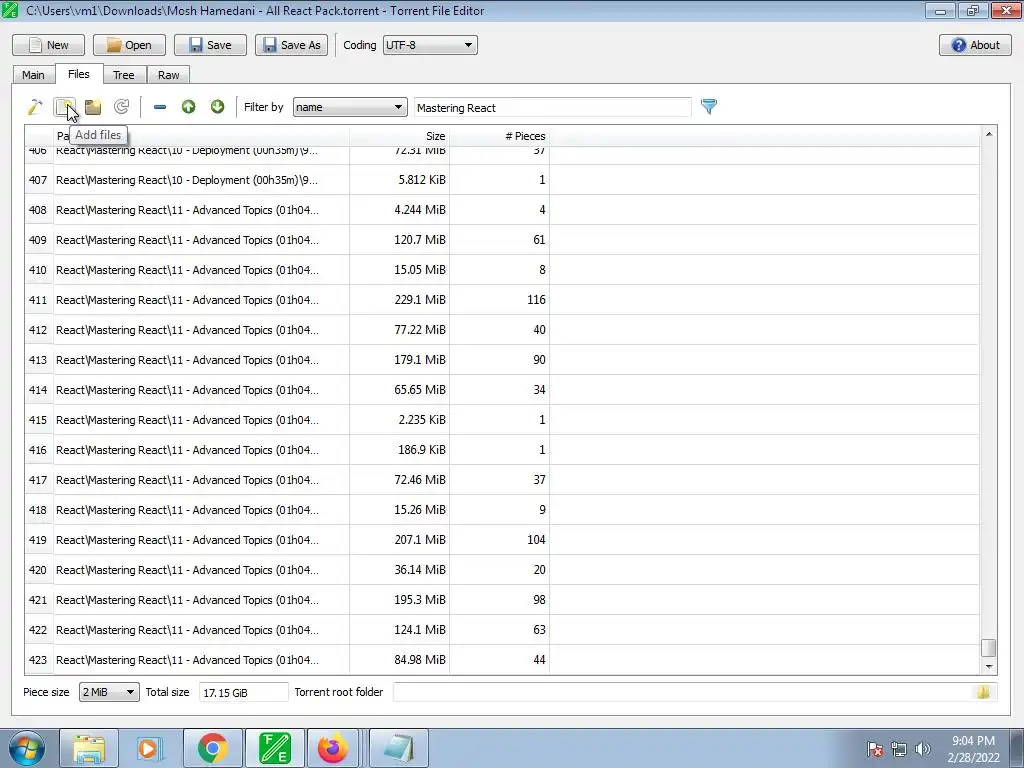1024x768 pixels.
Task: Click the add folder icon
Action: (93, 106)
